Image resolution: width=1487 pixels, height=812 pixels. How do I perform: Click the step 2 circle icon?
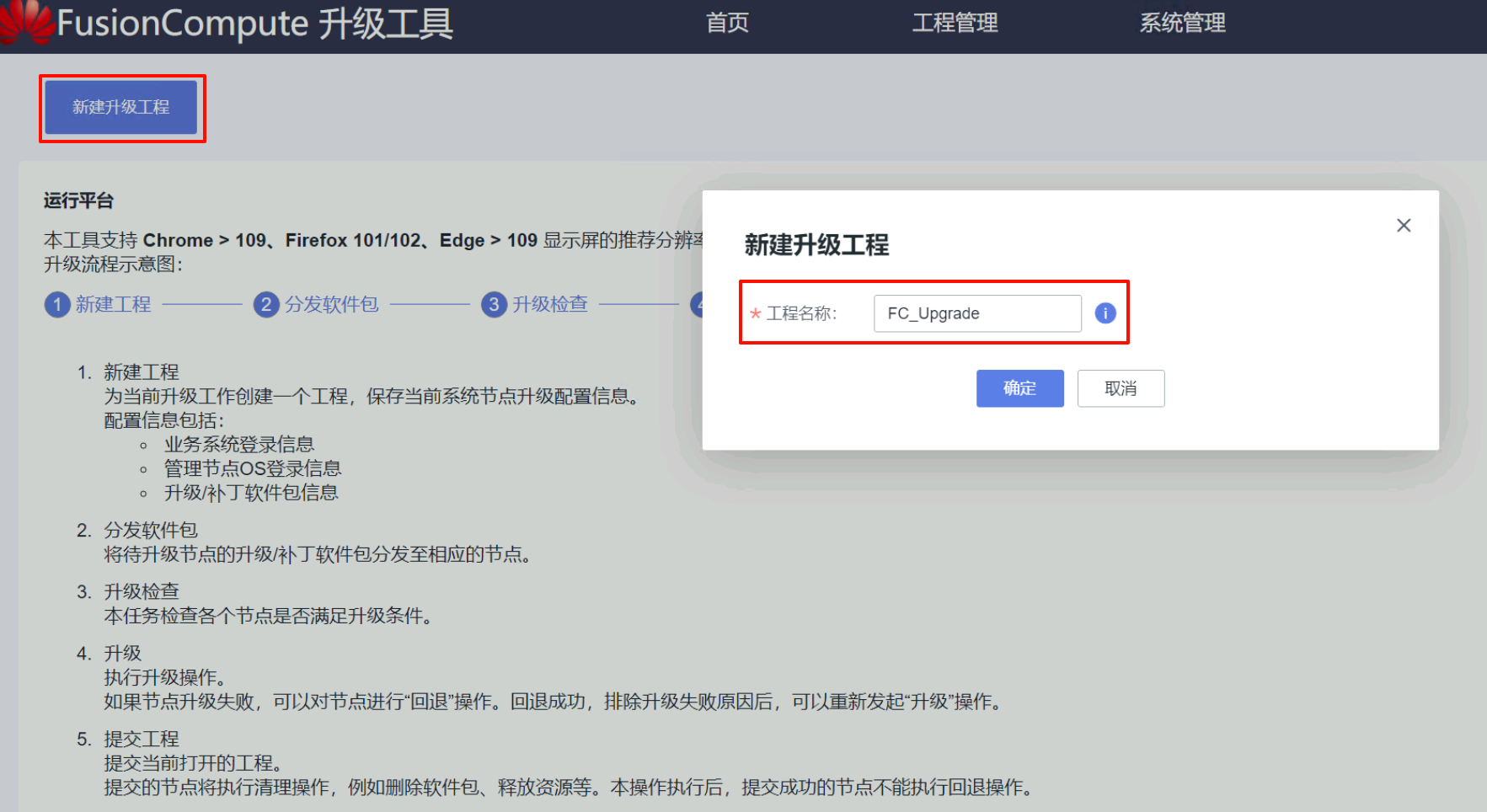(x=265, y=304)
